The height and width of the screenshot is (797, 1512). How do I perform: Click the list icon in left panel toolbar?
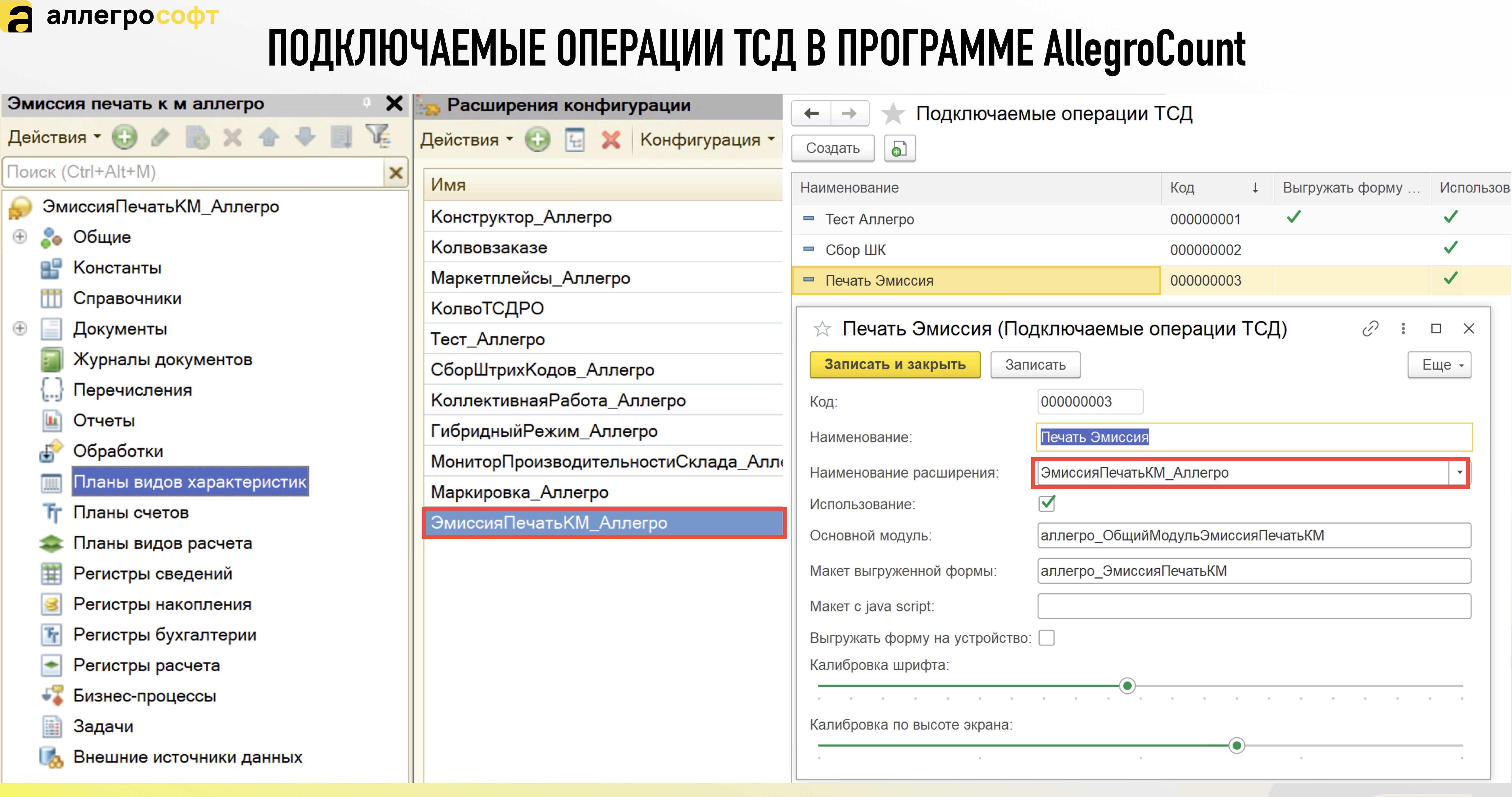click(x=342, y=137)
